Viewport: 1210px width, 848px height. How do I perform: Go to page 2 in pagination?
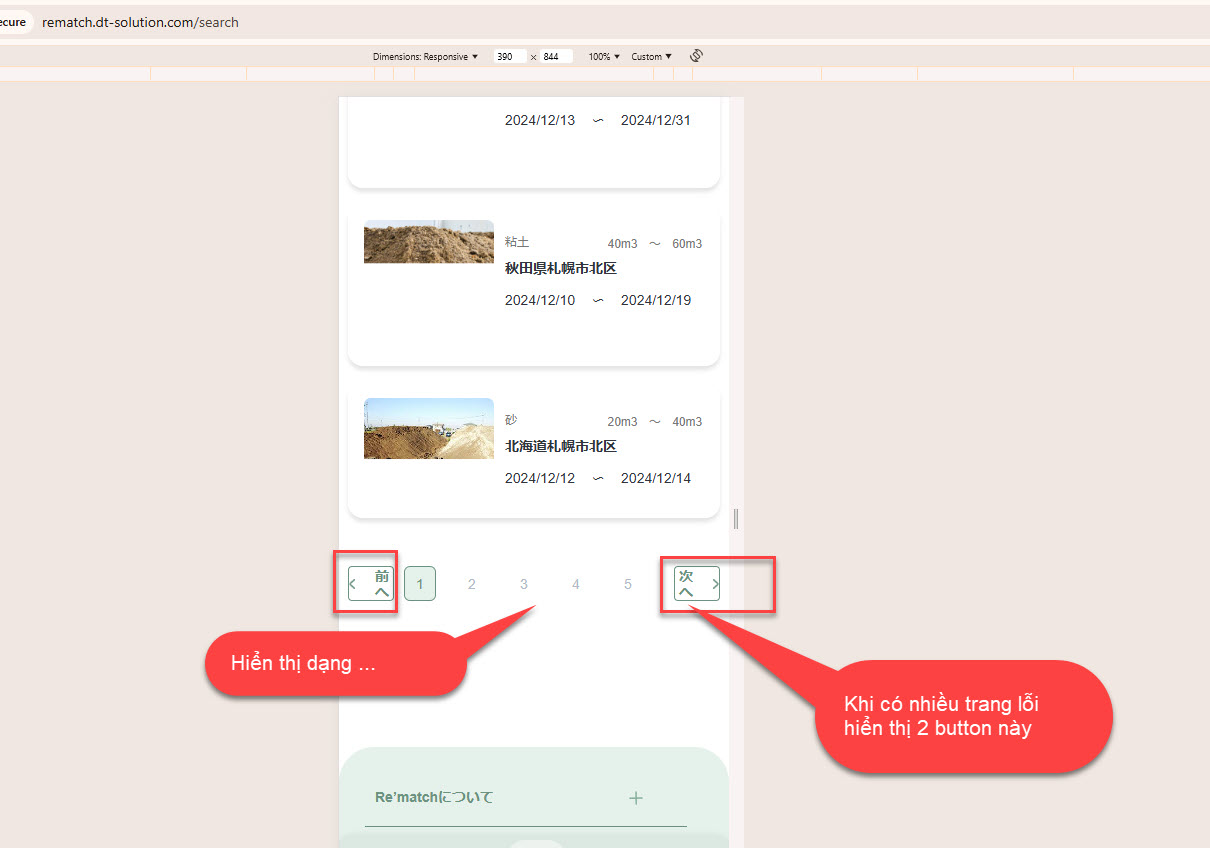[472, 584]
